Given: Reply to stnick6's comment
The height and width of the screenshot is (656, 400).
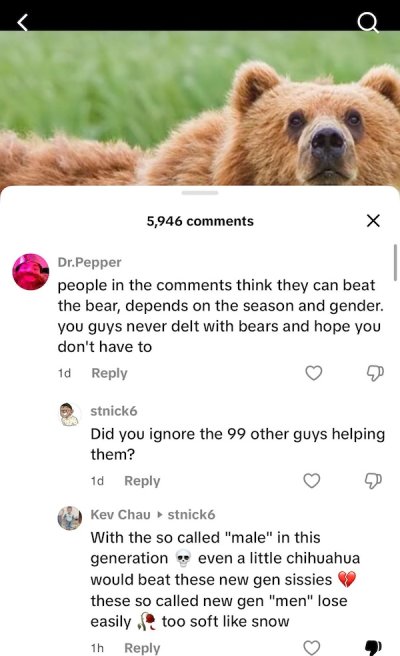Looking at the screenshot, I should point(142,481).
